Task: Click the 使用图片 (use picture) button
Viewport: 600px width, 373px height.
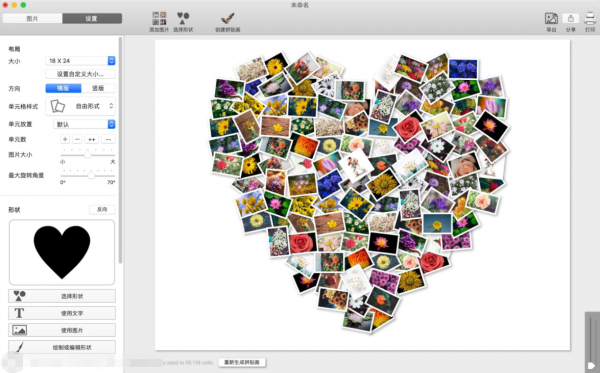Action: pos(62,330)
